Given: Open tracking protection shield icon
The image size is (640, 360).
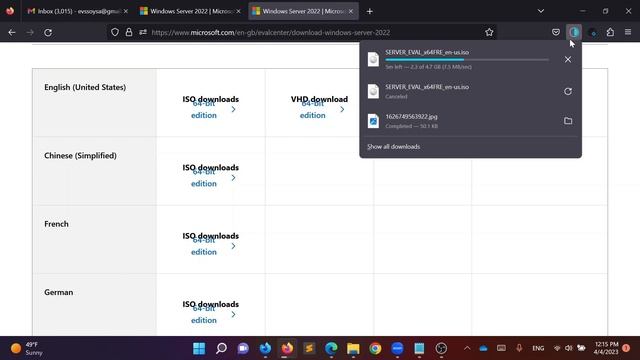Looking at the screenshot, I should point(115,32).
